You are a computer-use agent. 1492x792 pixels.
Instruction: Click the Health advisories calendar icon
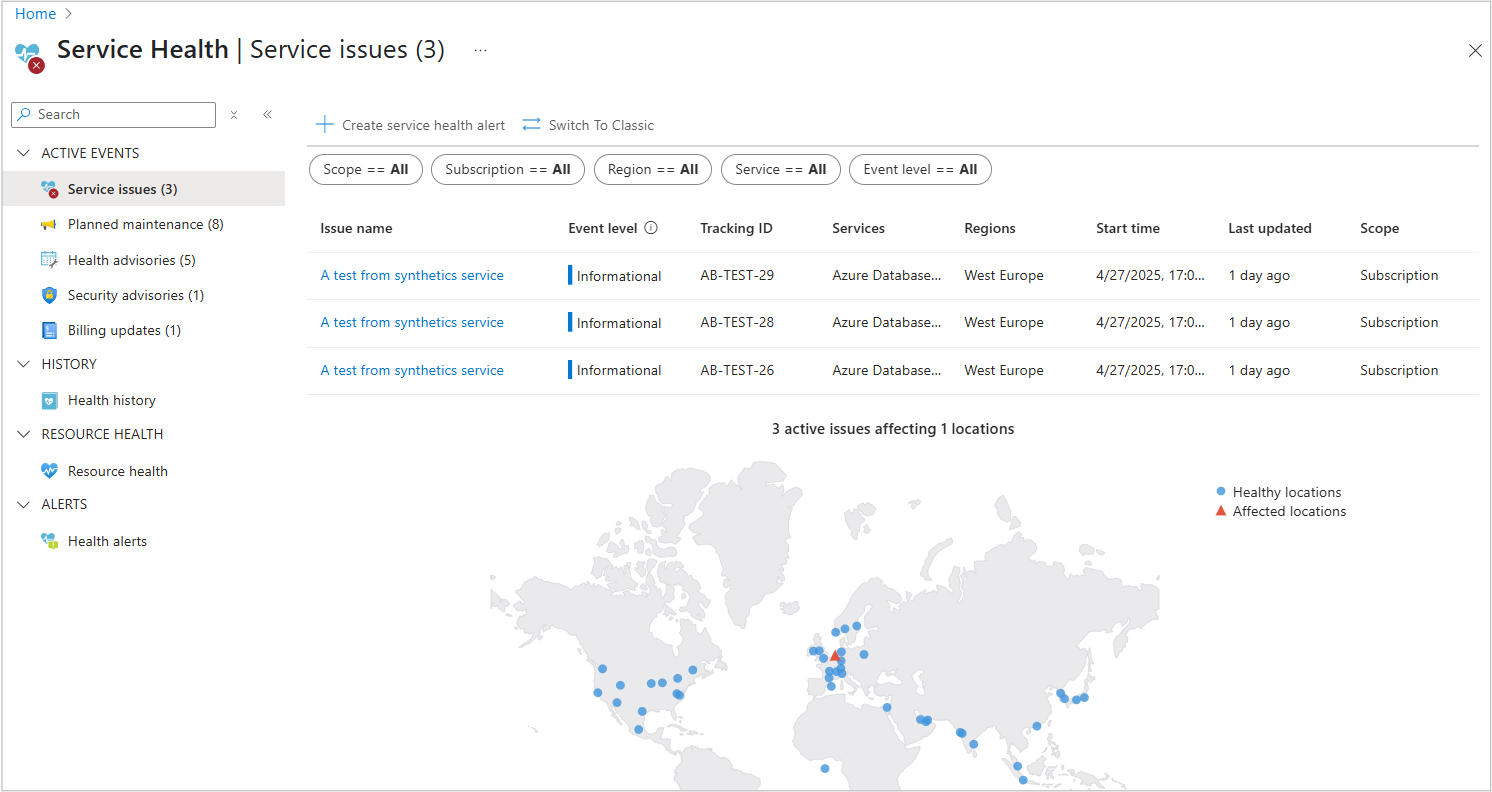[49, 260]
